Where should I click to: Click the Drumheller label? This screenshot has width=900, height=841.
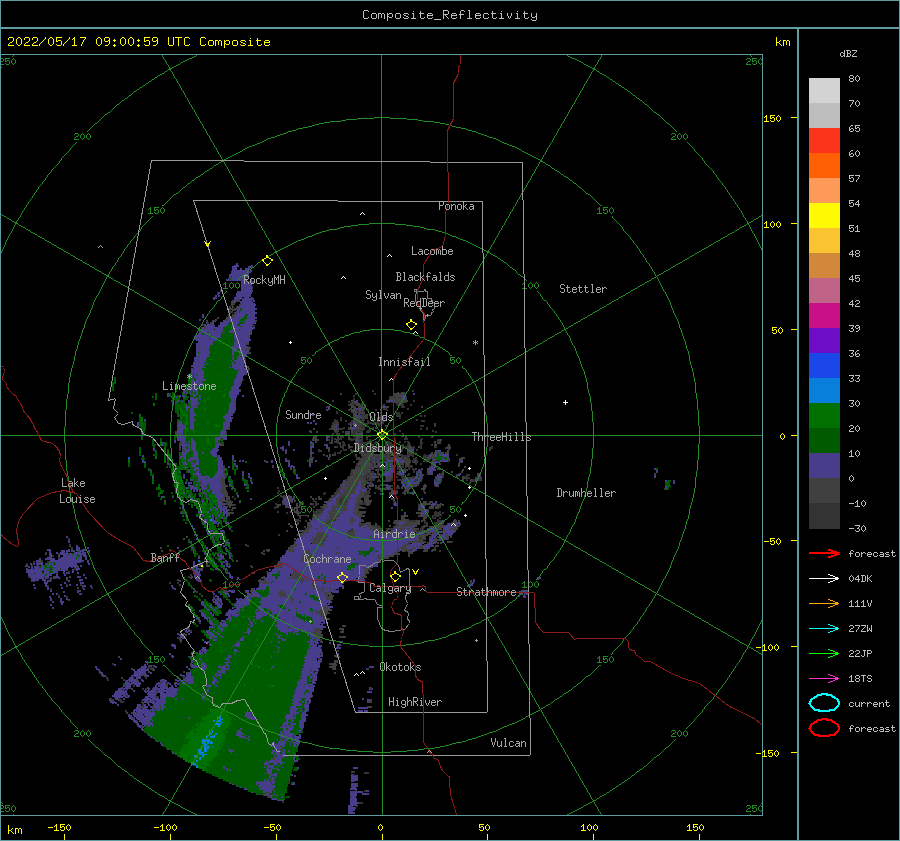pyautogui.click(x=586, y=493)
